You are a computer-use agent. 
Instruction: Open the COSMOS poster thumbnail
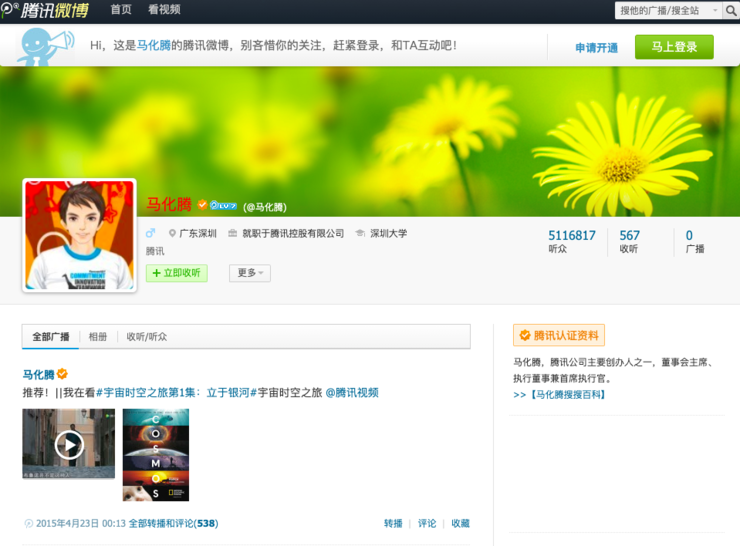(x=156, y=455)
